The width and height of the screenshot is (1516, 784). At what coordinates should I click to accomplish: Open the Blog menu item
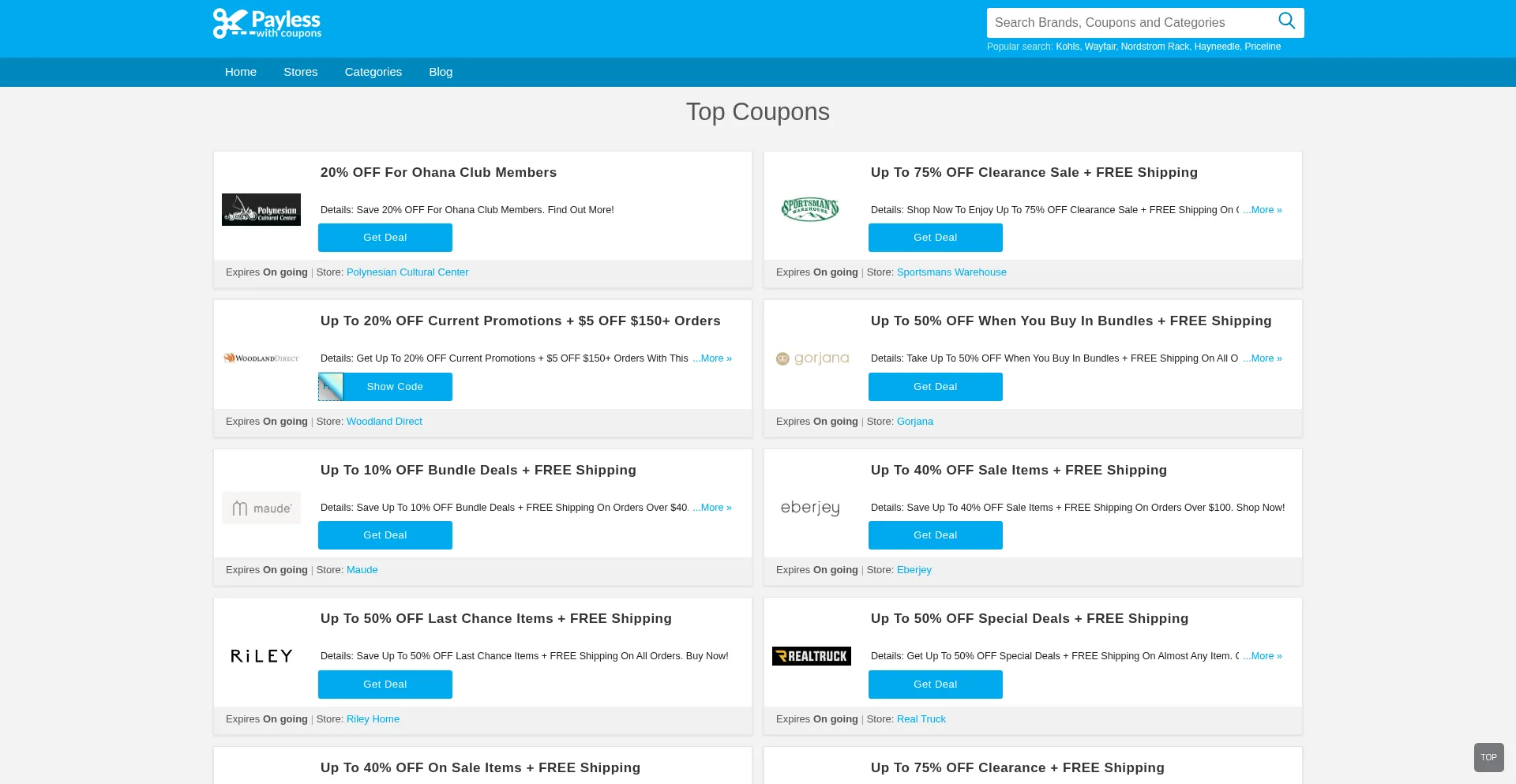pos(441,72)
